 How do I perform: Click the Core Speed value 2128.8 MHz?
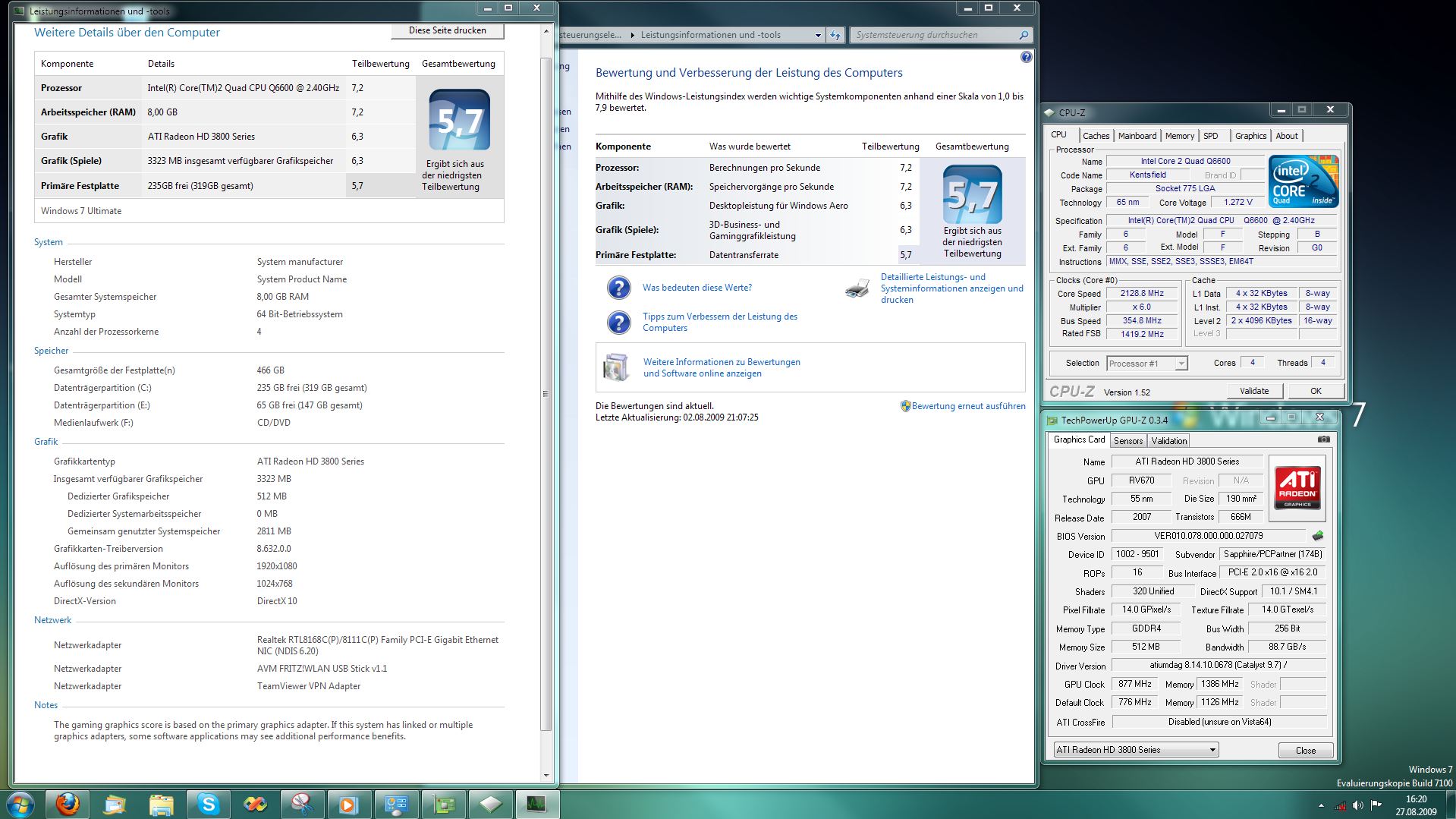[1142, 294]
